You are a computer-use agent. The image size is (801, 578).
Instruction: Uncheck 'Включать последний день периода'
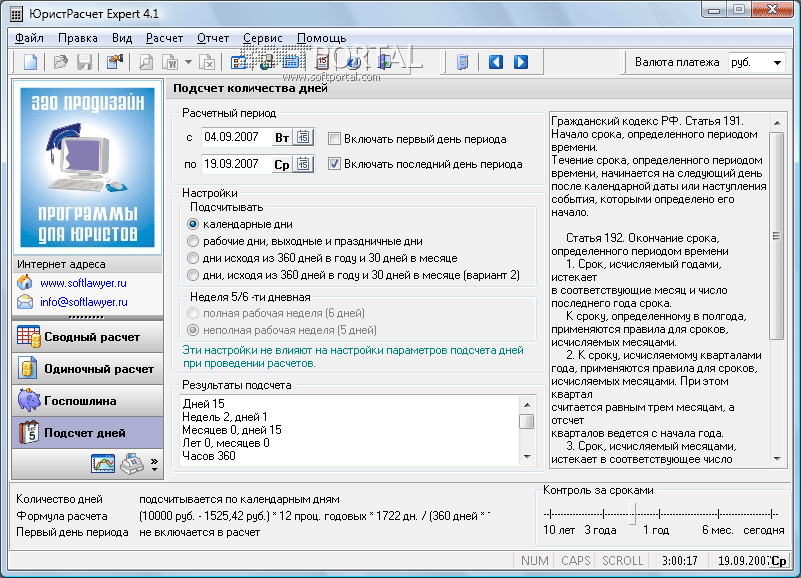point(335,164)
